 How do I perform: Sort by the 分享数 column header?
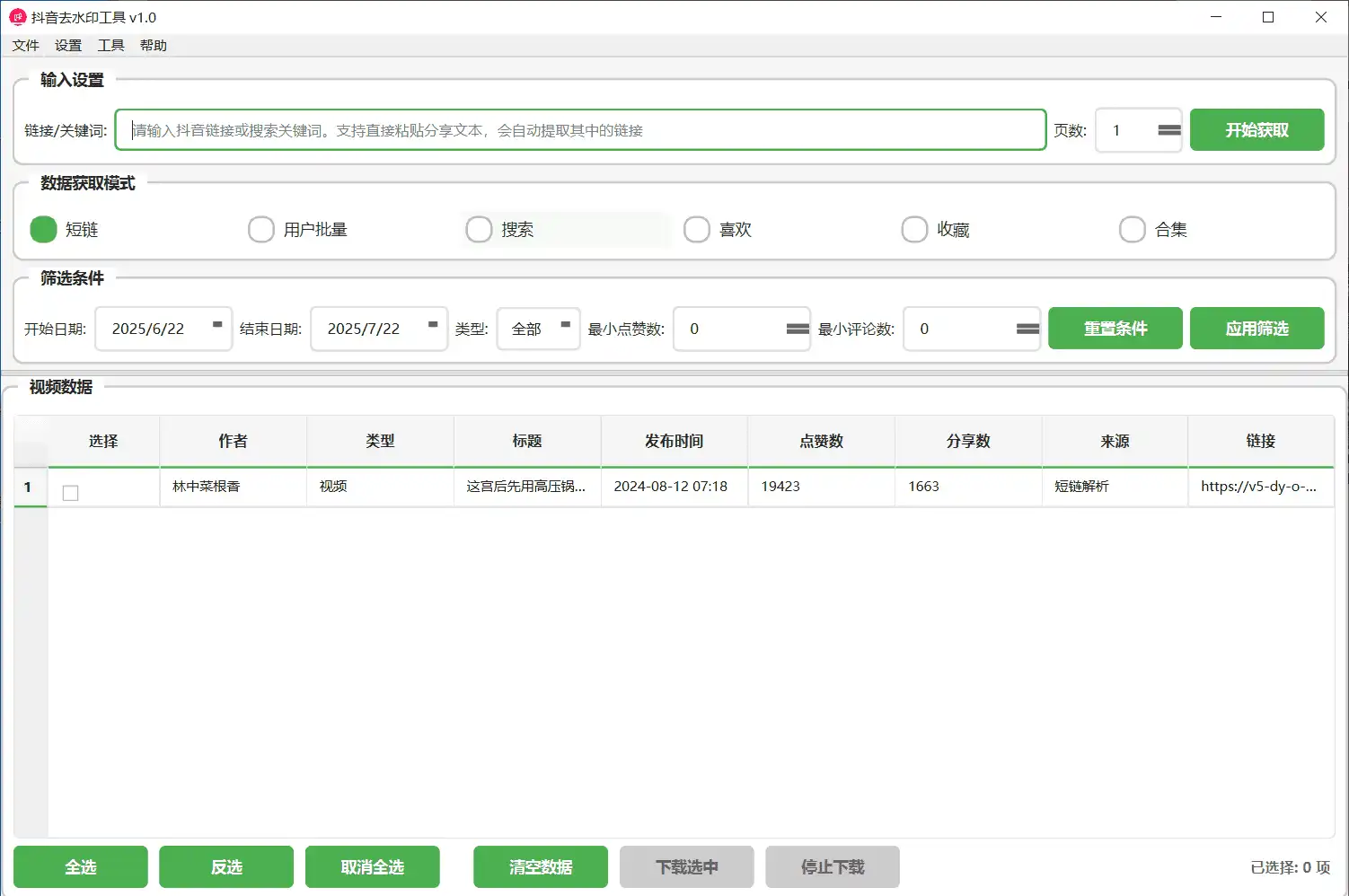[x=968, y=441]
